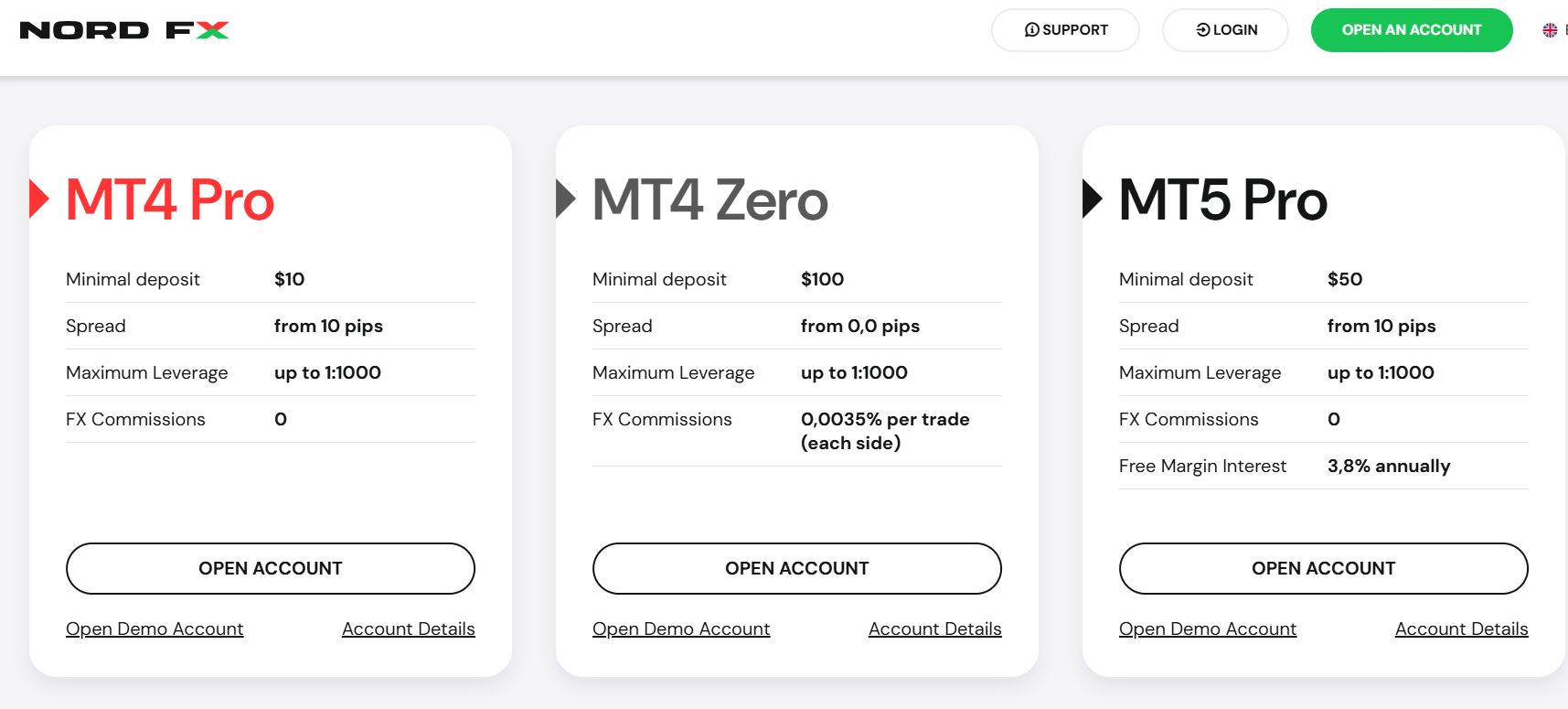The image size is (1568, 709).
Task: Click "up to 1:1000" in MT4 Zero card
Action: click(854, 372)
